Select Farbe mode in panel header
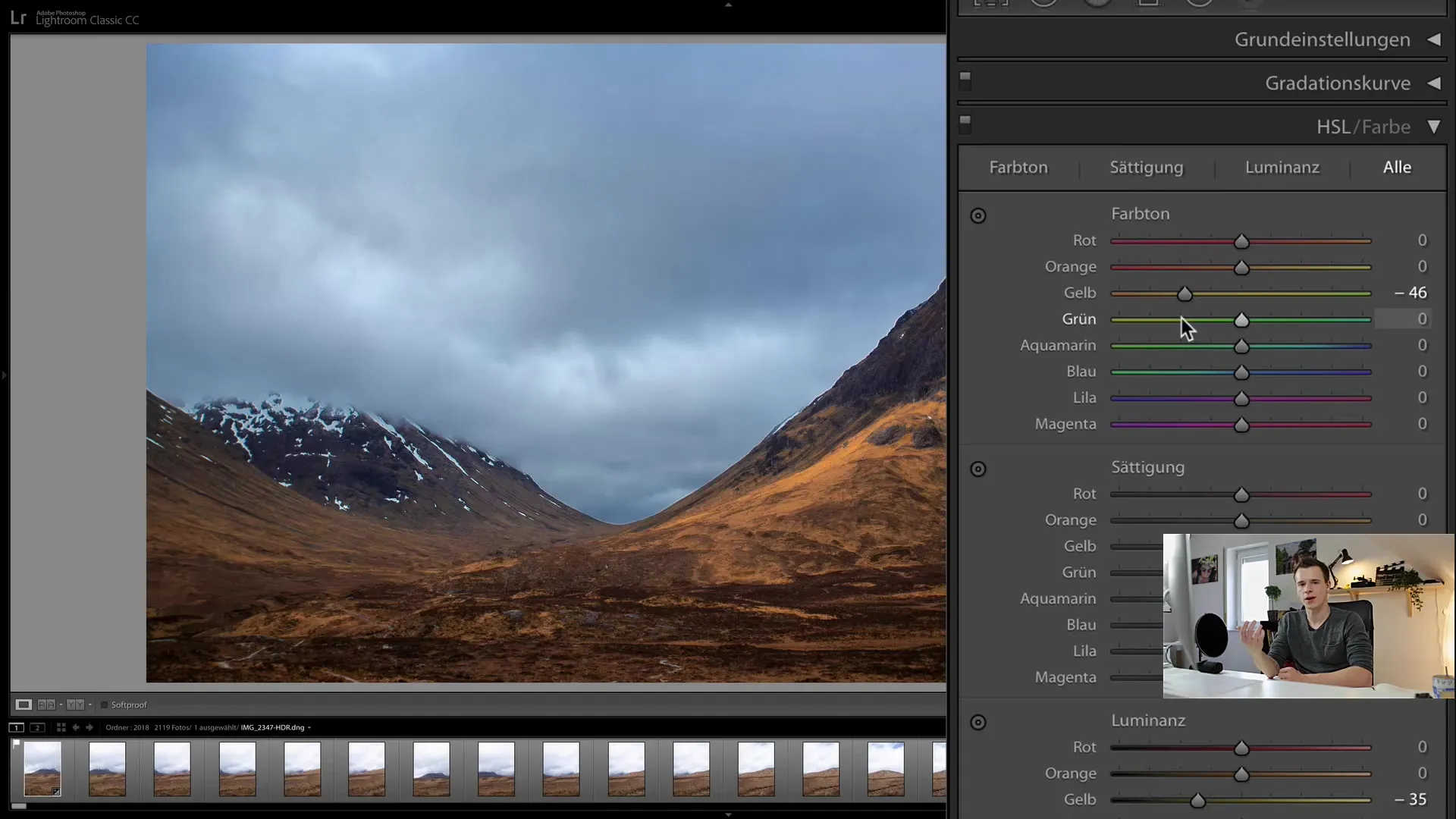1456x819 pixels. tap(1386, 127)
